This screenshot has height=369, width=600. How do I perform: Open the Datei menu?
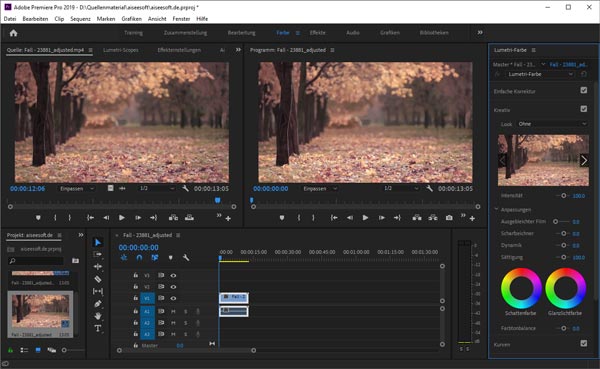coord(10,19)
